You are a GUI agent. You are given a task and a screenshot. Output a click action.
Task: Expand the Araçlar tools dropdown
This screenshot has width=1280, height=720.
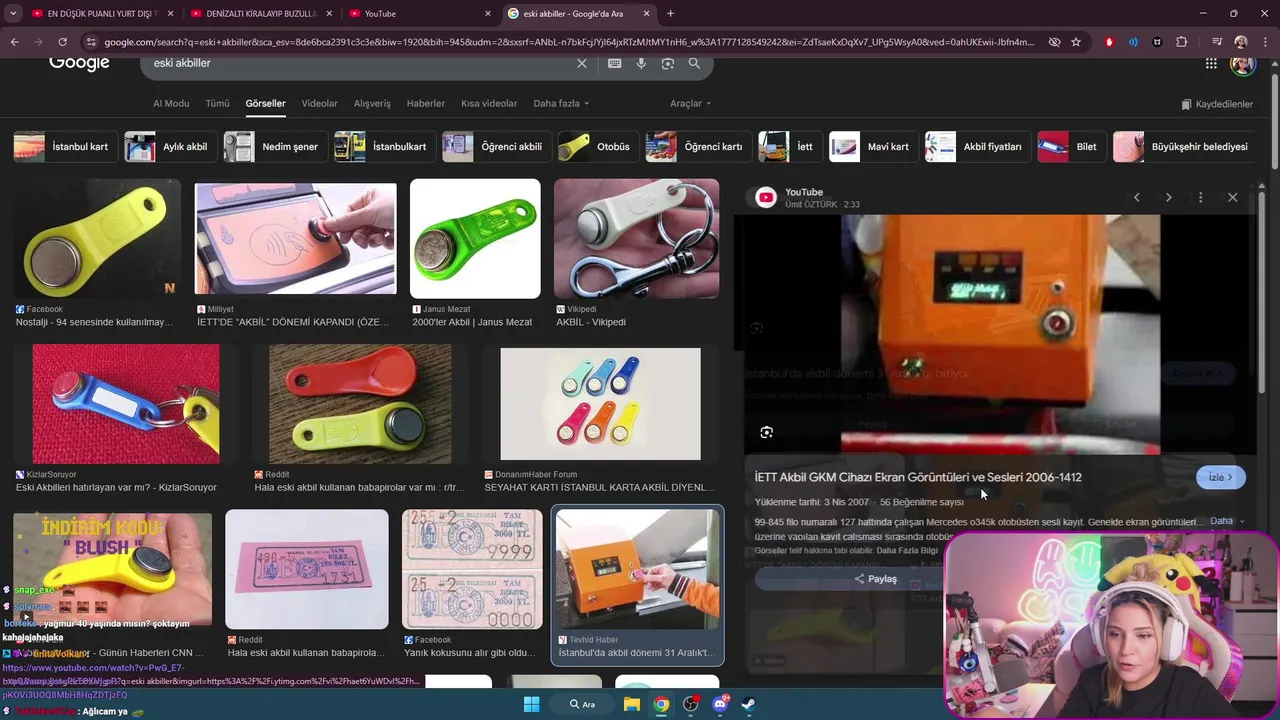pos(690,103)
